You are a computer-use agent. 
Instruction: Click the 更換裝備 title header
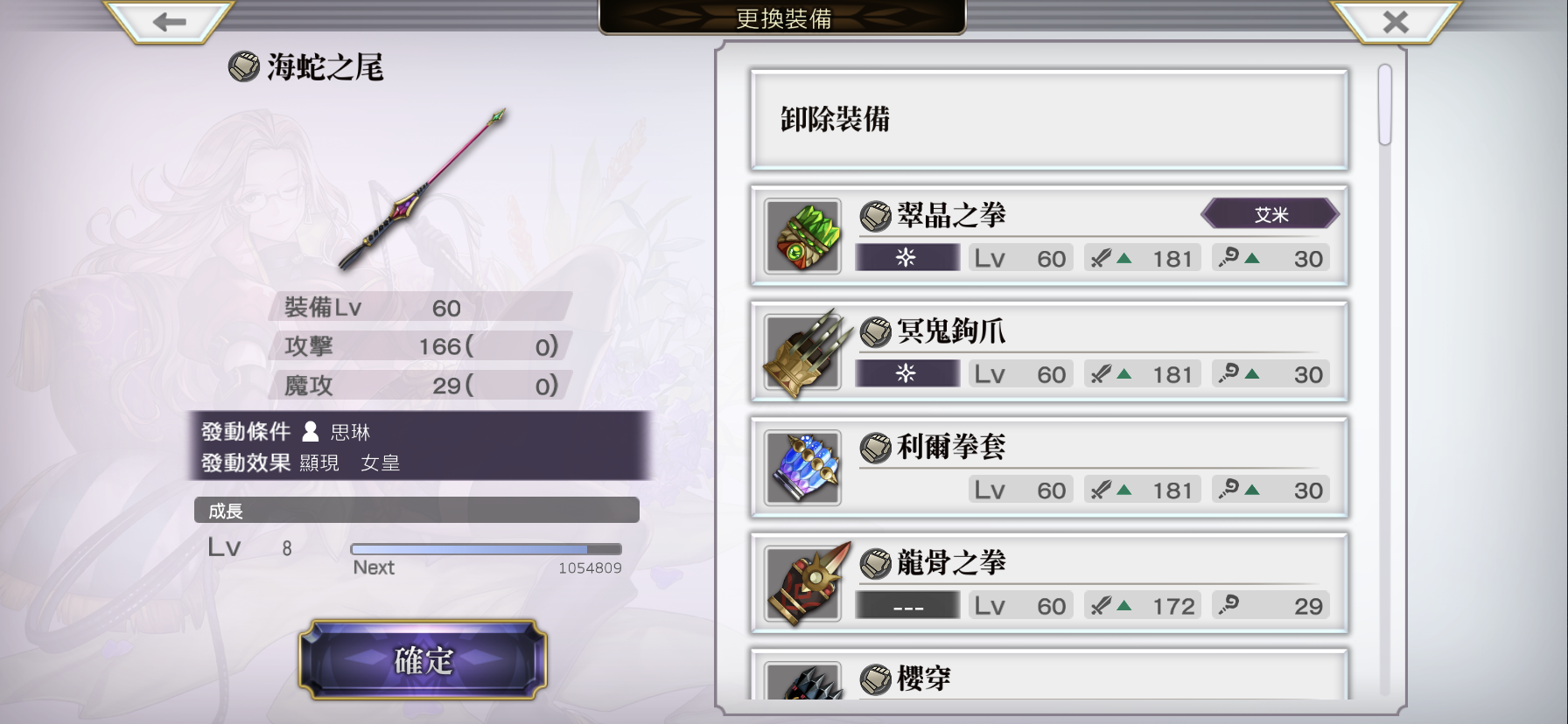(783, 17)
